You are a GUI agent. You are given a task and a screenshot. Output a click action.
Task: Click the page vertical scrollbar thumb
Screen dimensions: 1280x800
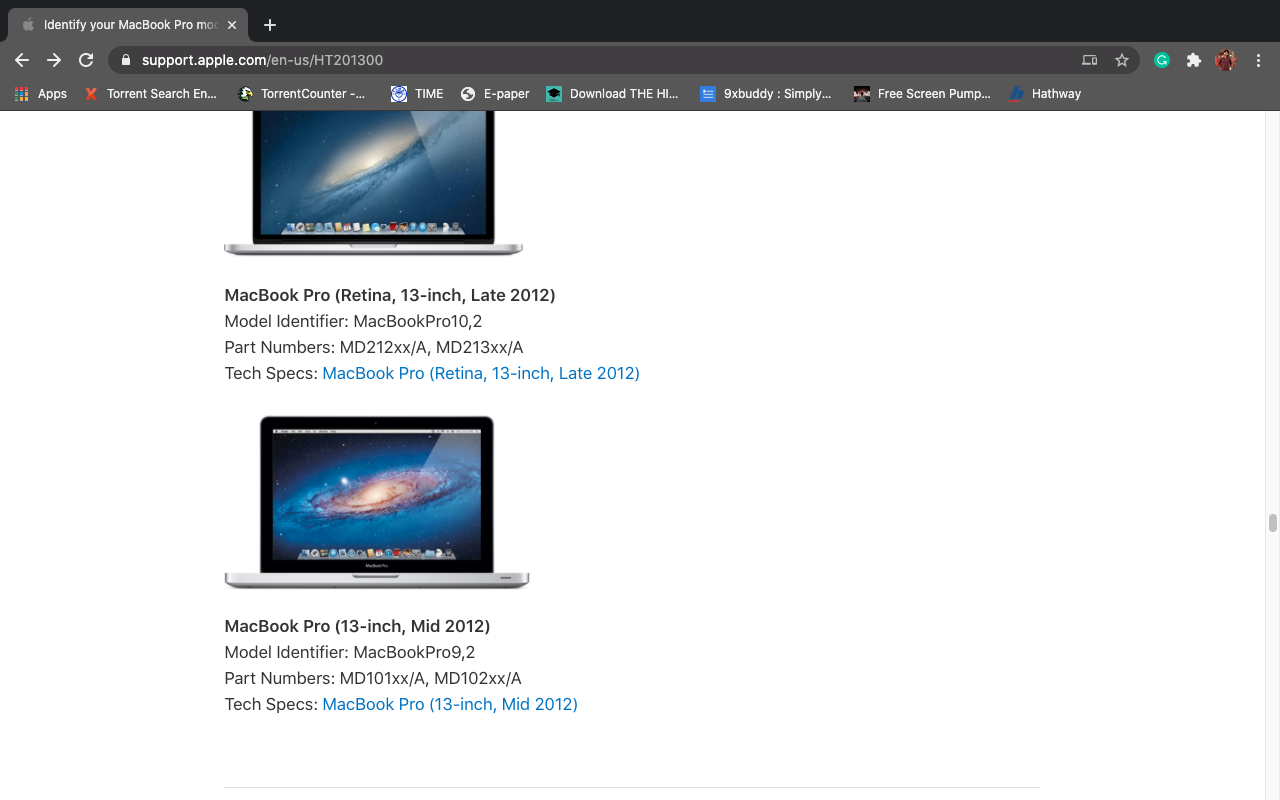pos(1273,523)
